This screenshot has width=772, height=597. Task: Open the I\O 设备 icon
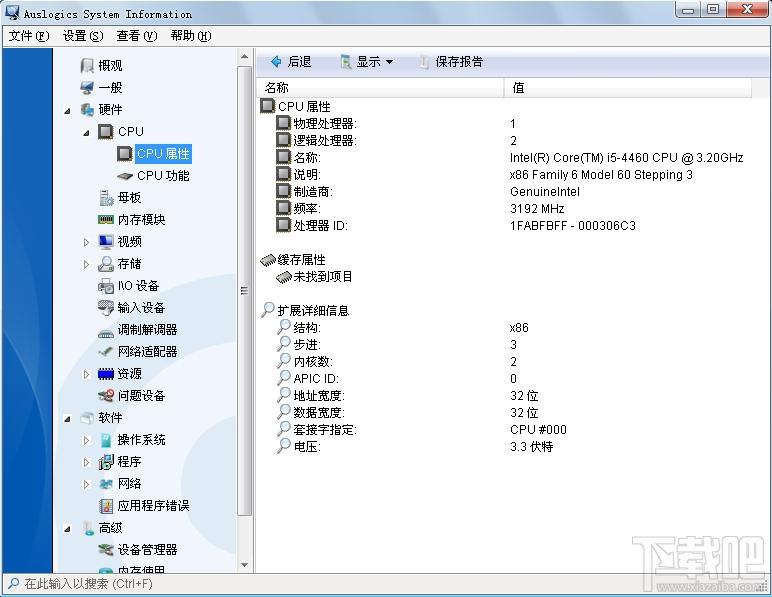[106, 286]
